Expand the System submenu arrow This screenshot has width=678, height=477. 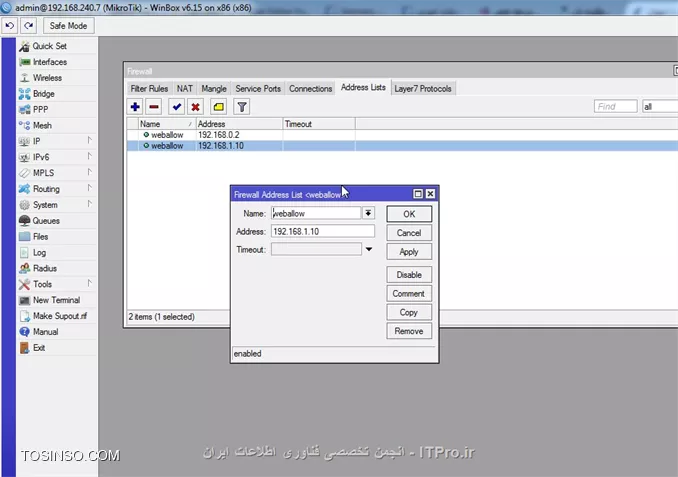click(x=90, y=204)
